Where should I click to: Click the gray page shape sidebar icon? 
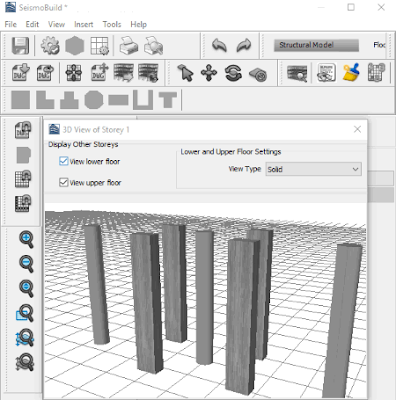[24, 155]
